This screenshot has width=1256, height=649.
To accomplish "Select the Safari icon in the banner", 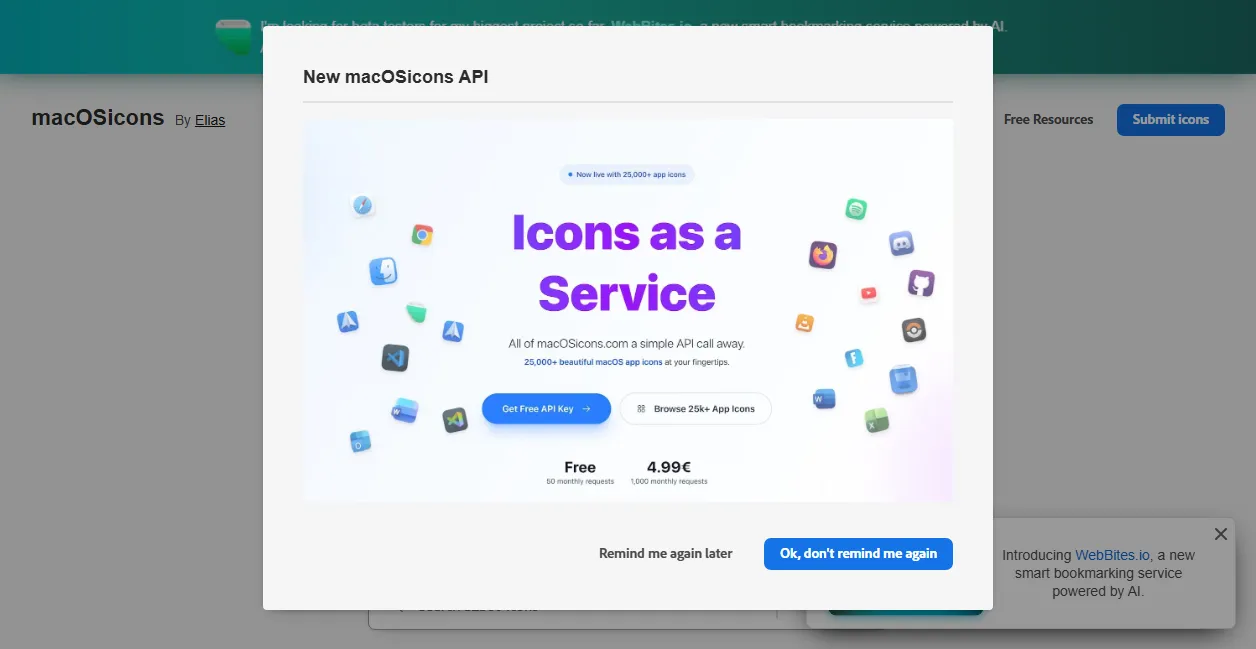I will click(x=361, y=207).
